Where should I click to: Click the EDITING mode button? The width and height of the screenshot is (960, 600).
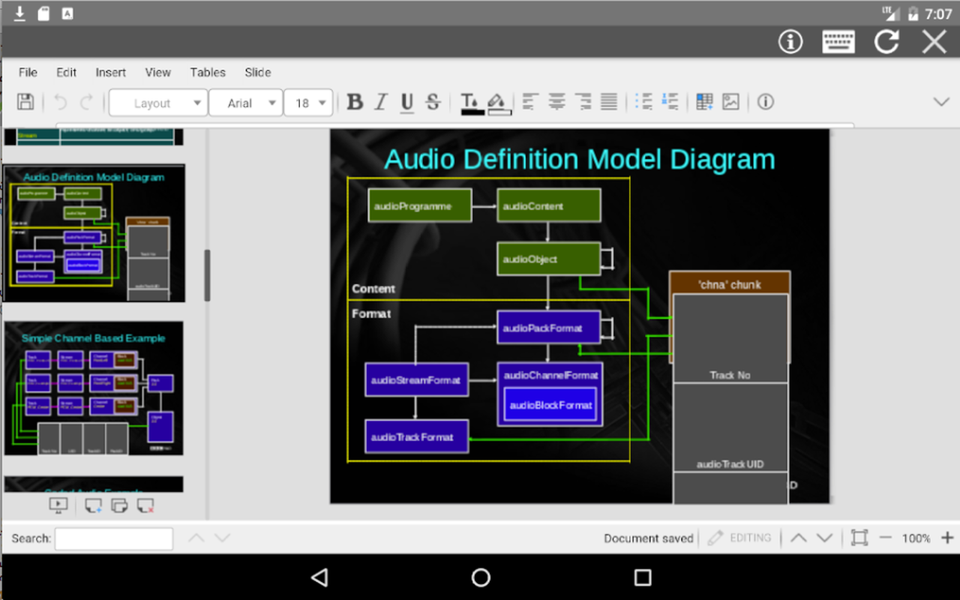[x=740, y=538]
